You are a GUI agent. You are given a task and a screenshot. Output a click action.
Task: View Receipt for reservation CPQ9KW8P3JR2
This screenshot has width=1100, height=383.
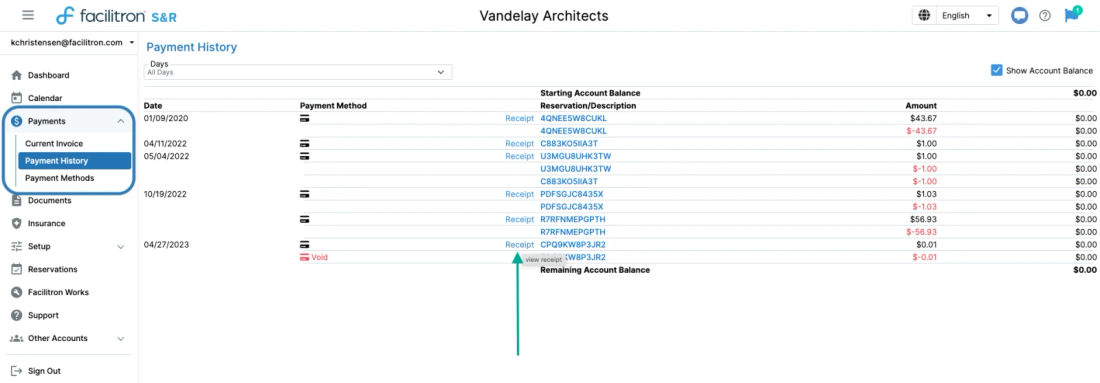pos(519,245)
